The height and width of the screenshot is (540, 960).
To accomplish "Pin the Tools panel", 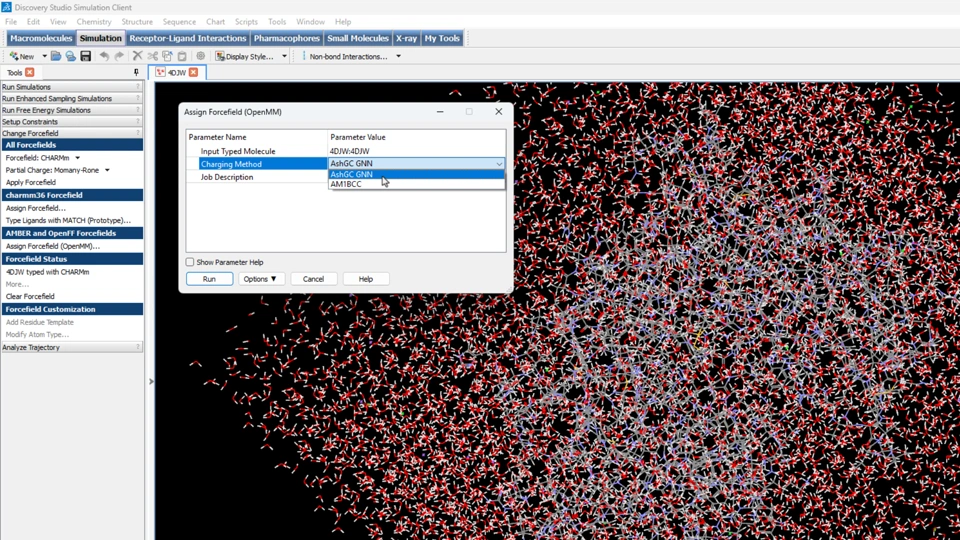I will point(136,72).
